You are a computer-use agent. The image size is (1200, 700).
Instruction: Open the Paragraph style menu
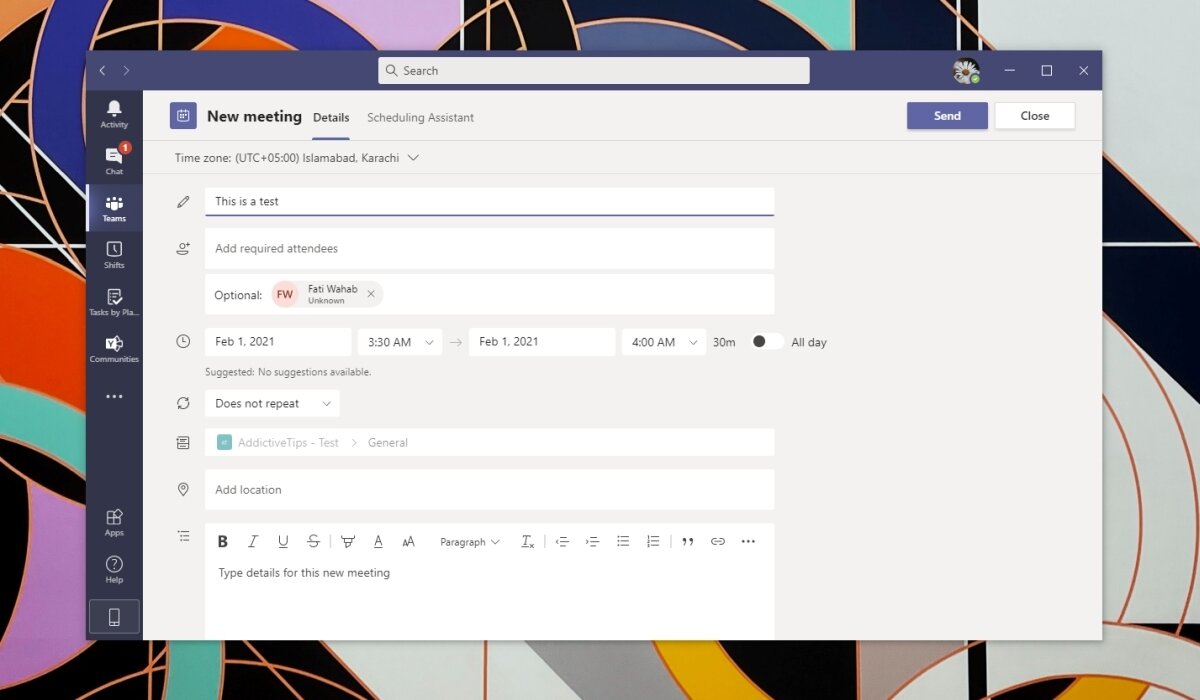[469, 541]
